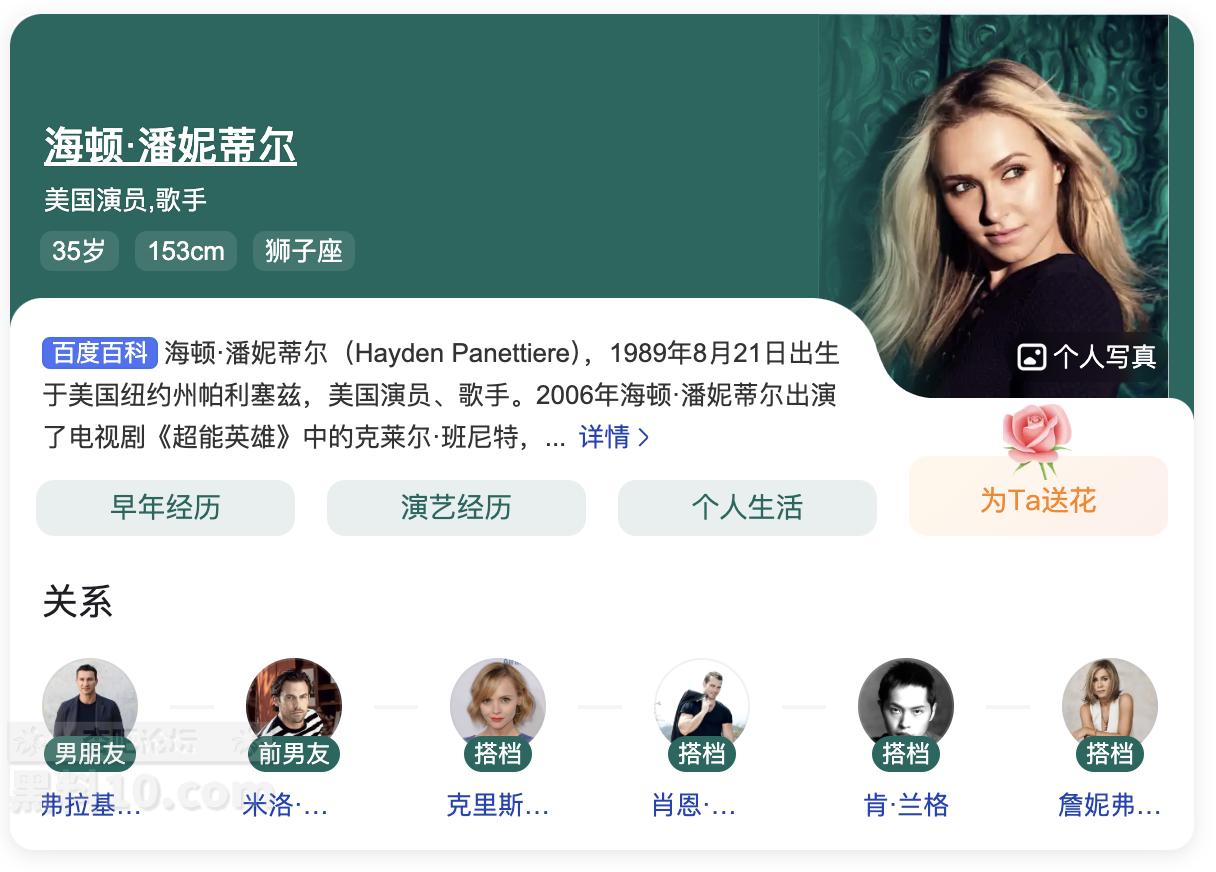The height and width of the screenshot is (872, 1216).
Task: Click the 米洛·… name link
Action: point(285,805)
